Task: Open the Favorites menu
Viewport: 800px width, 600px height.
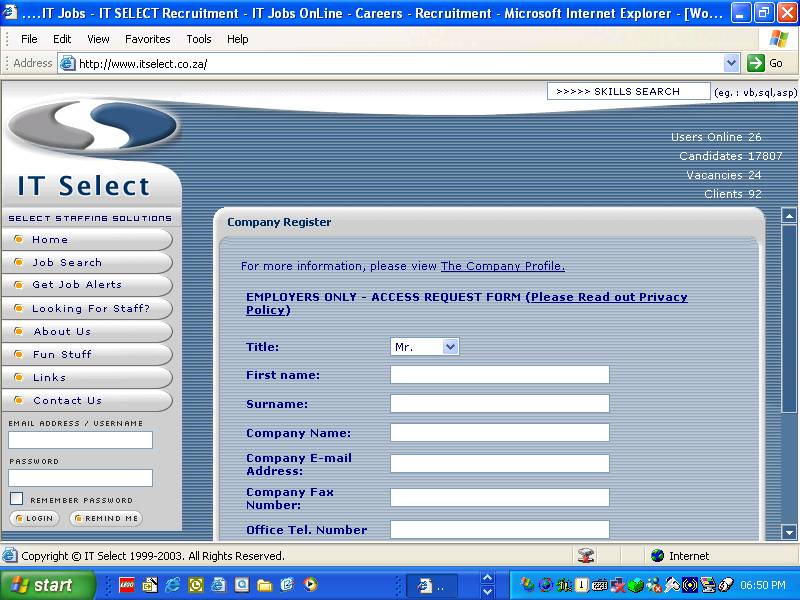Action: [x=147, y=39]
